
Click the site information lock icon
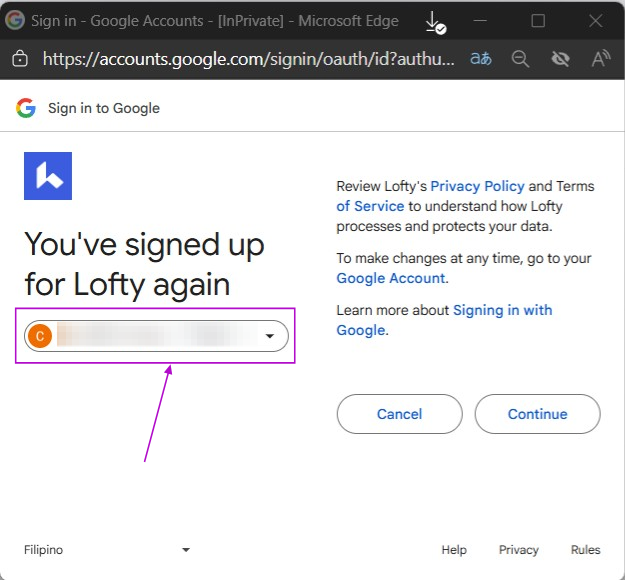(20, 59)
